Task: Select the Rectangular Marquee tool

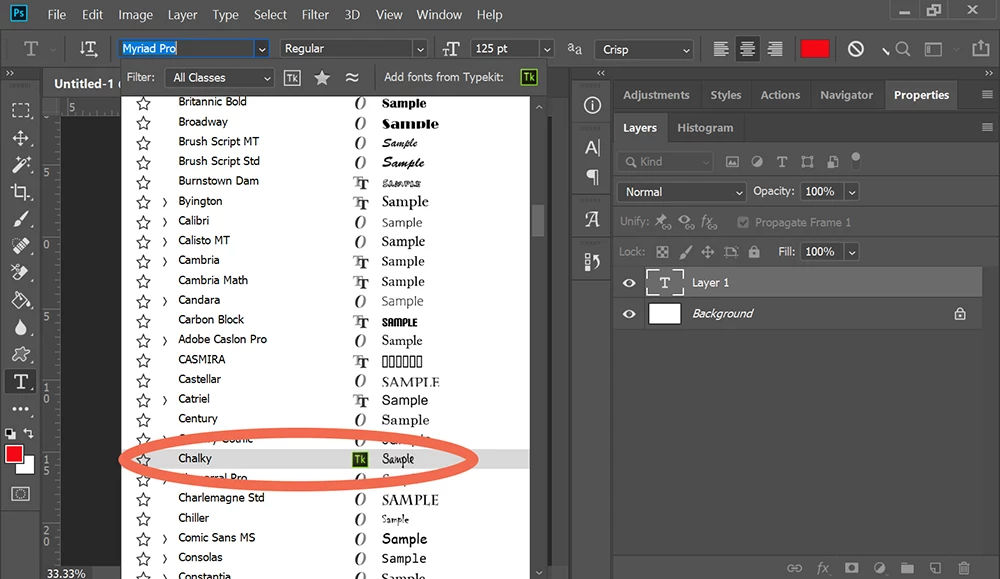Action: [x=20, y=110]
